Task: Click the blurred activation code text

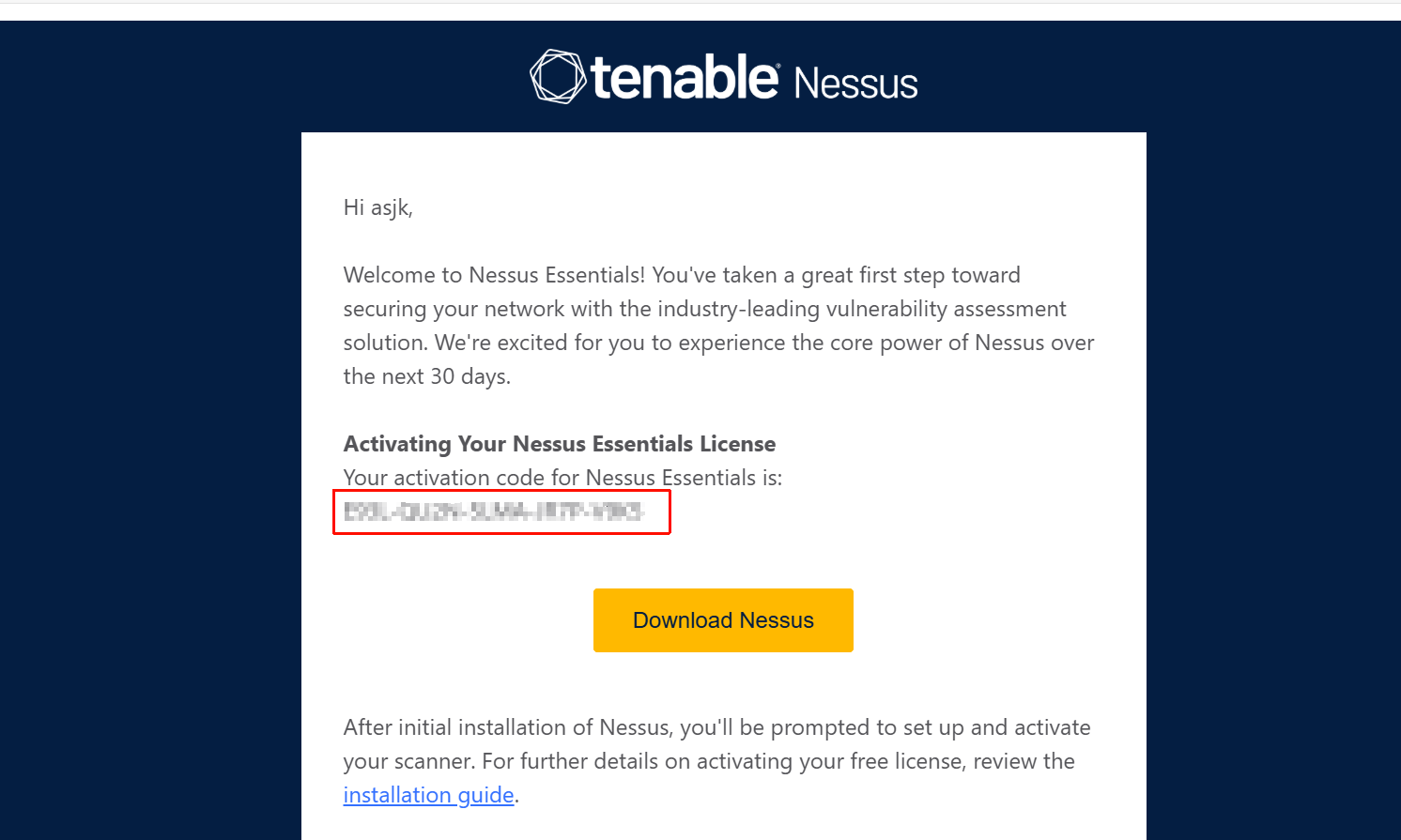Action: pos(494,512)
